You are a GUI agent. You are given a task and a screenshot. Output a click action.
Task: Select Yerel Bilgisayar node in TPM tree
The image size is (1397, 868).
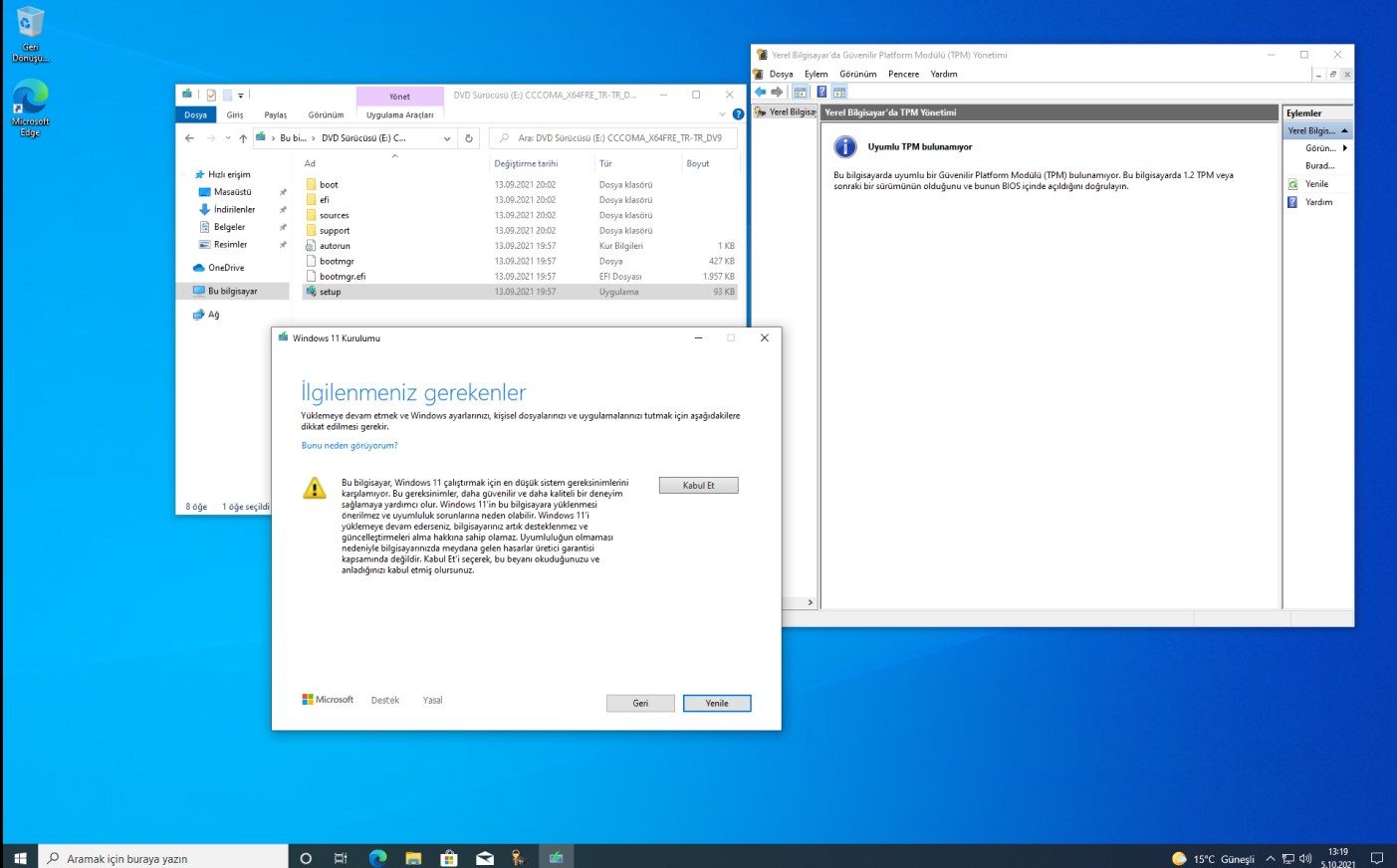(x=786, y=112)
